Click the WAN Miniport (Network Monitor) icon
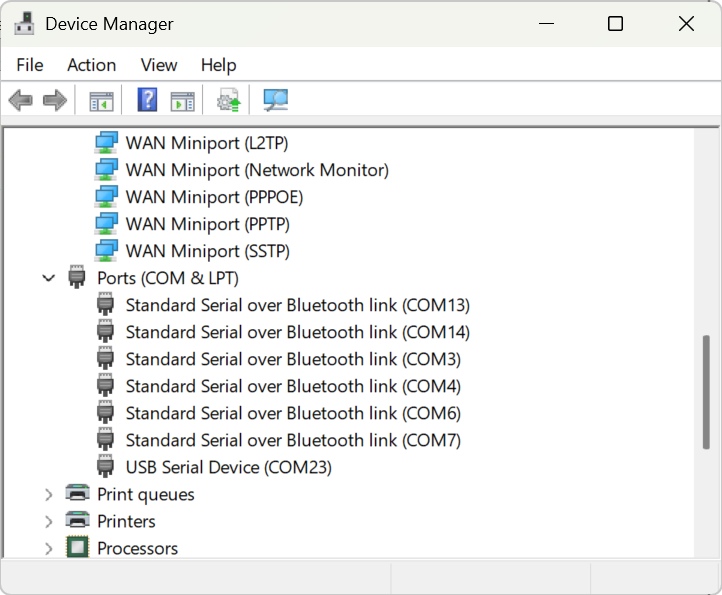This screenshot has height=595, width=722. (x=106, y=170)
